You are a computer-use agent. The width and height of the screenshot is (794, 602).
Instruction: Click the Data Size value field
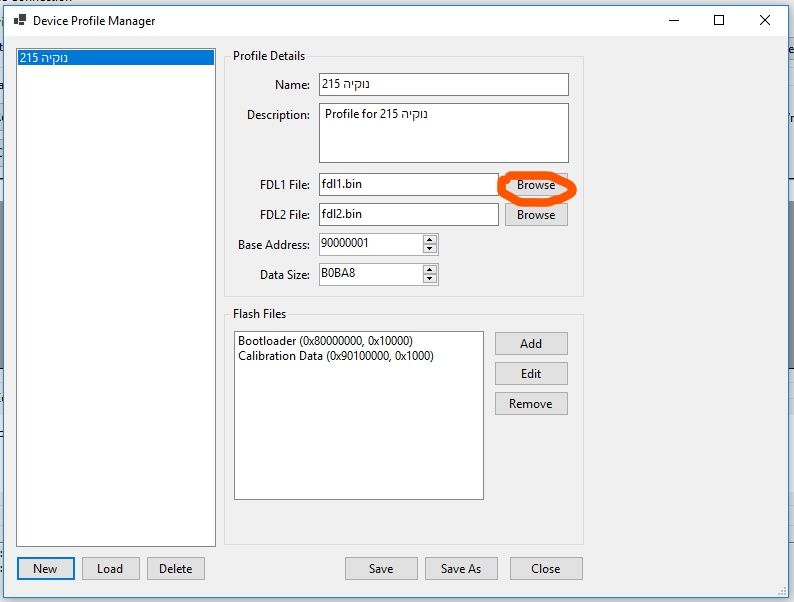370,274
